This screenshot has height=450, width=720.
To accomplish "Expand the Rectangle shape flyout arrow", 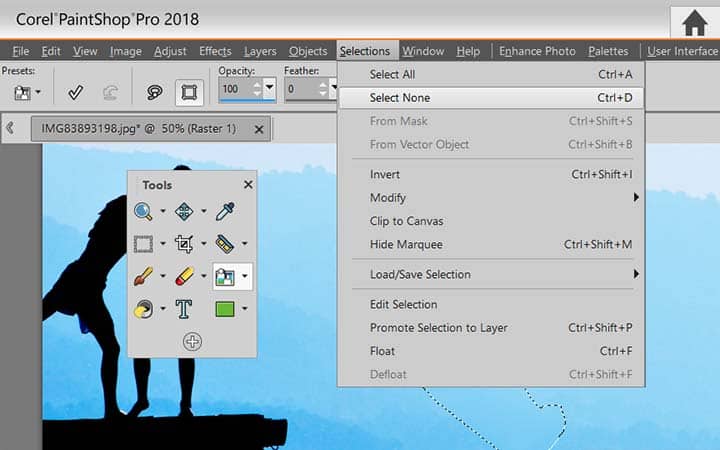I will coord(245,308).
